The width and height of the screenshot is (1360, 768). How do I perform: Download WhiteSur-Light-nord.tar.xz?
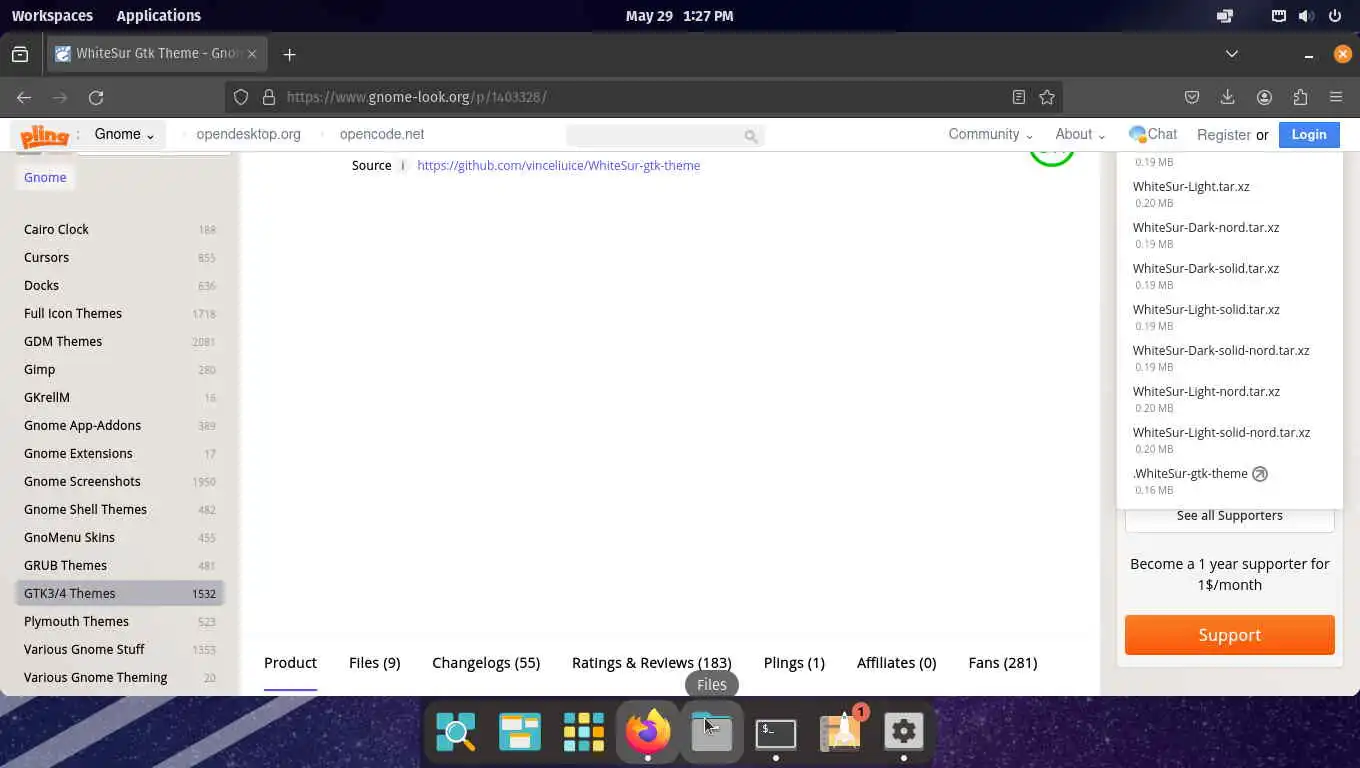click(x=1206, y=391)
